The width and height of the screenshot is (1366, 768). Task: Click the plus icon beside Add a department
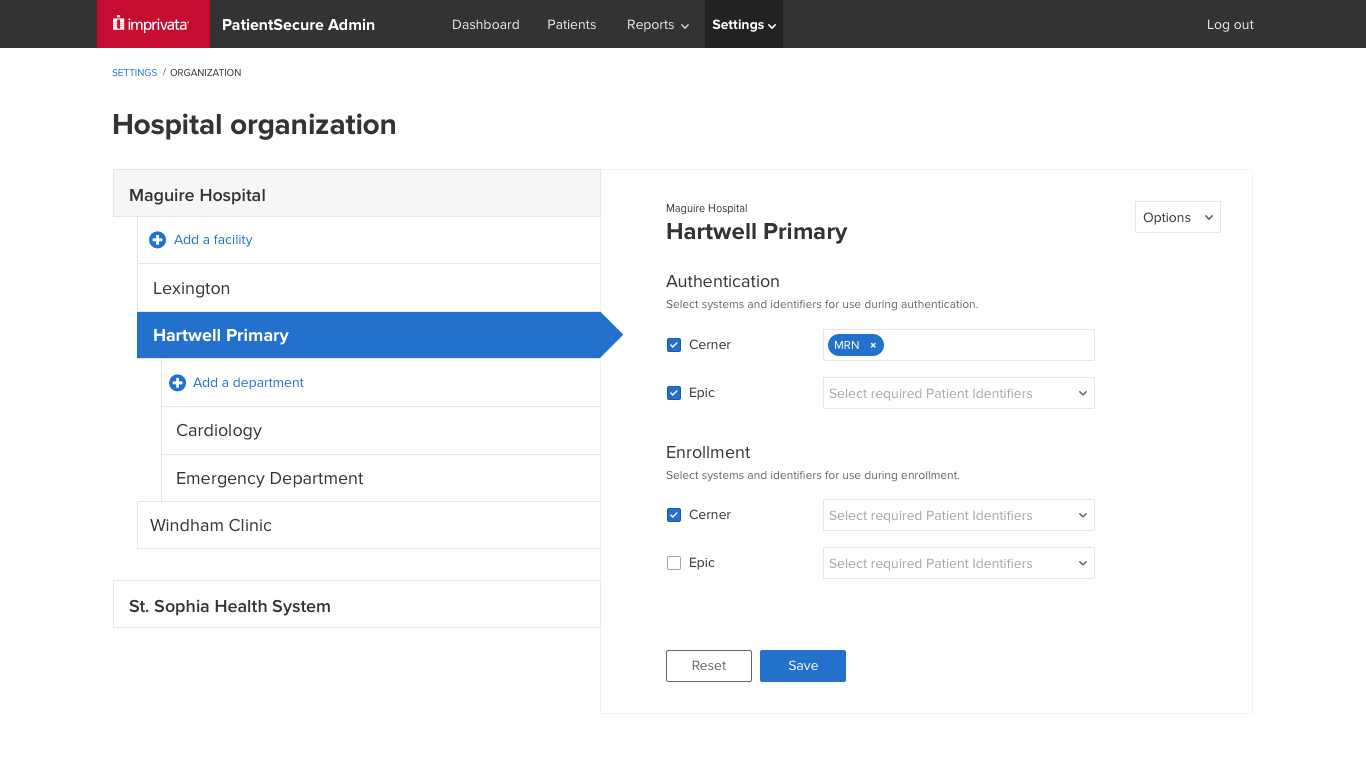[x=177, y=383]
